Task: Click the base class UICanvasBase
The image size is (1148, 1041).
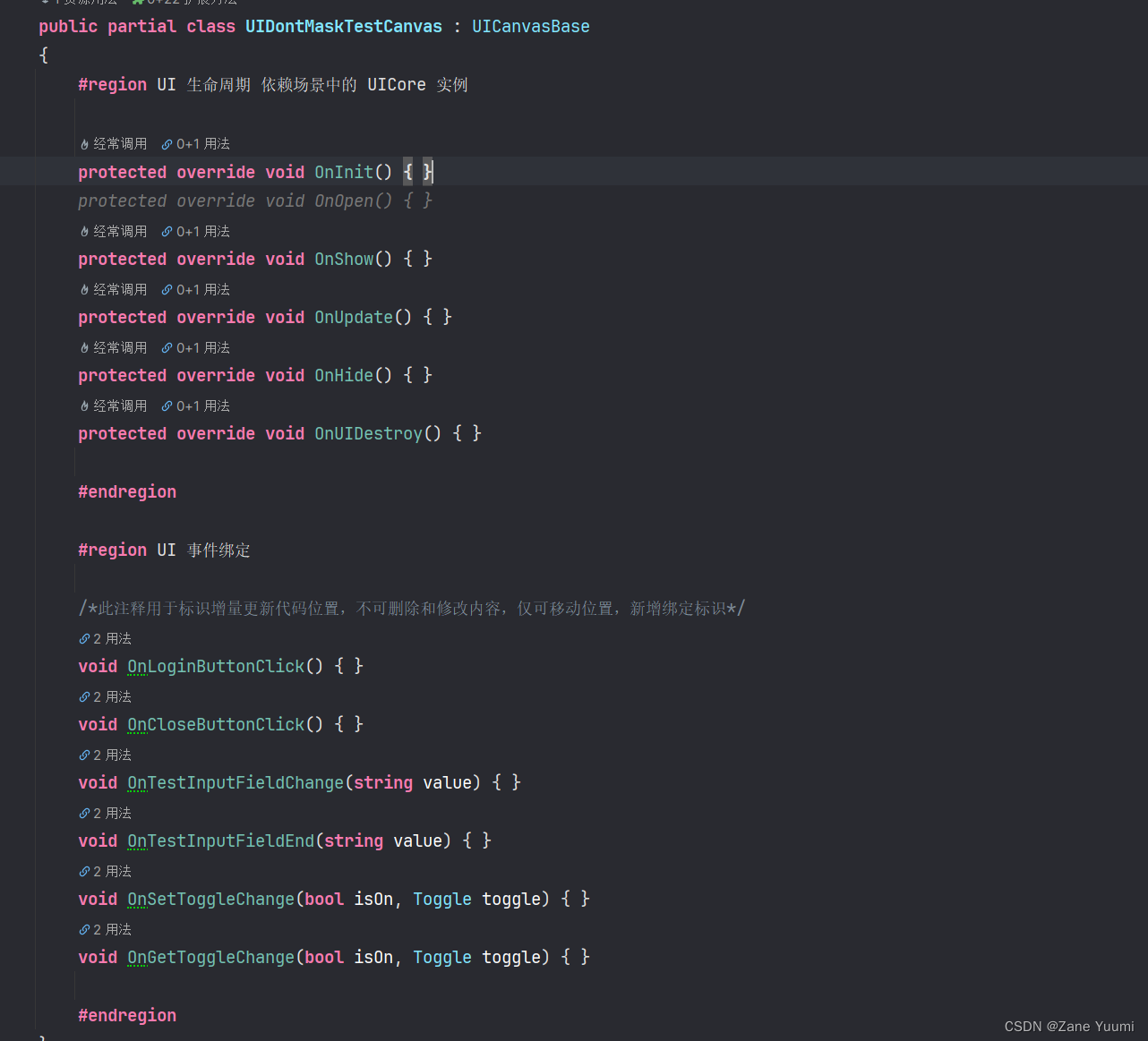Action: coord(531,27)
